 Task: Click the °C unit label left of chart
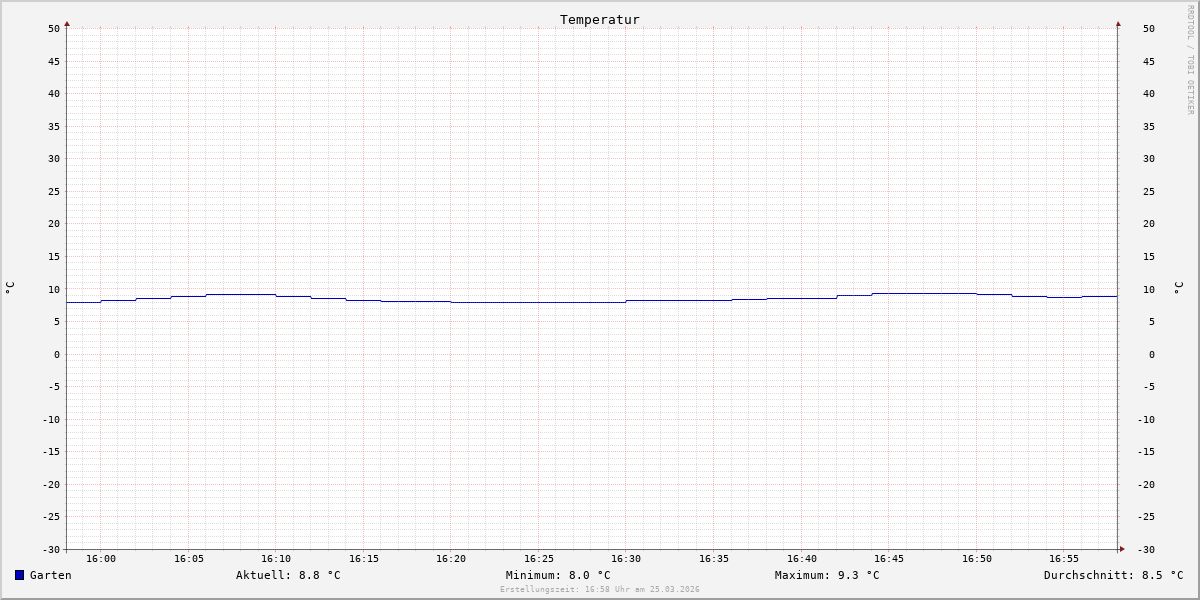click(x=10, y=288)
